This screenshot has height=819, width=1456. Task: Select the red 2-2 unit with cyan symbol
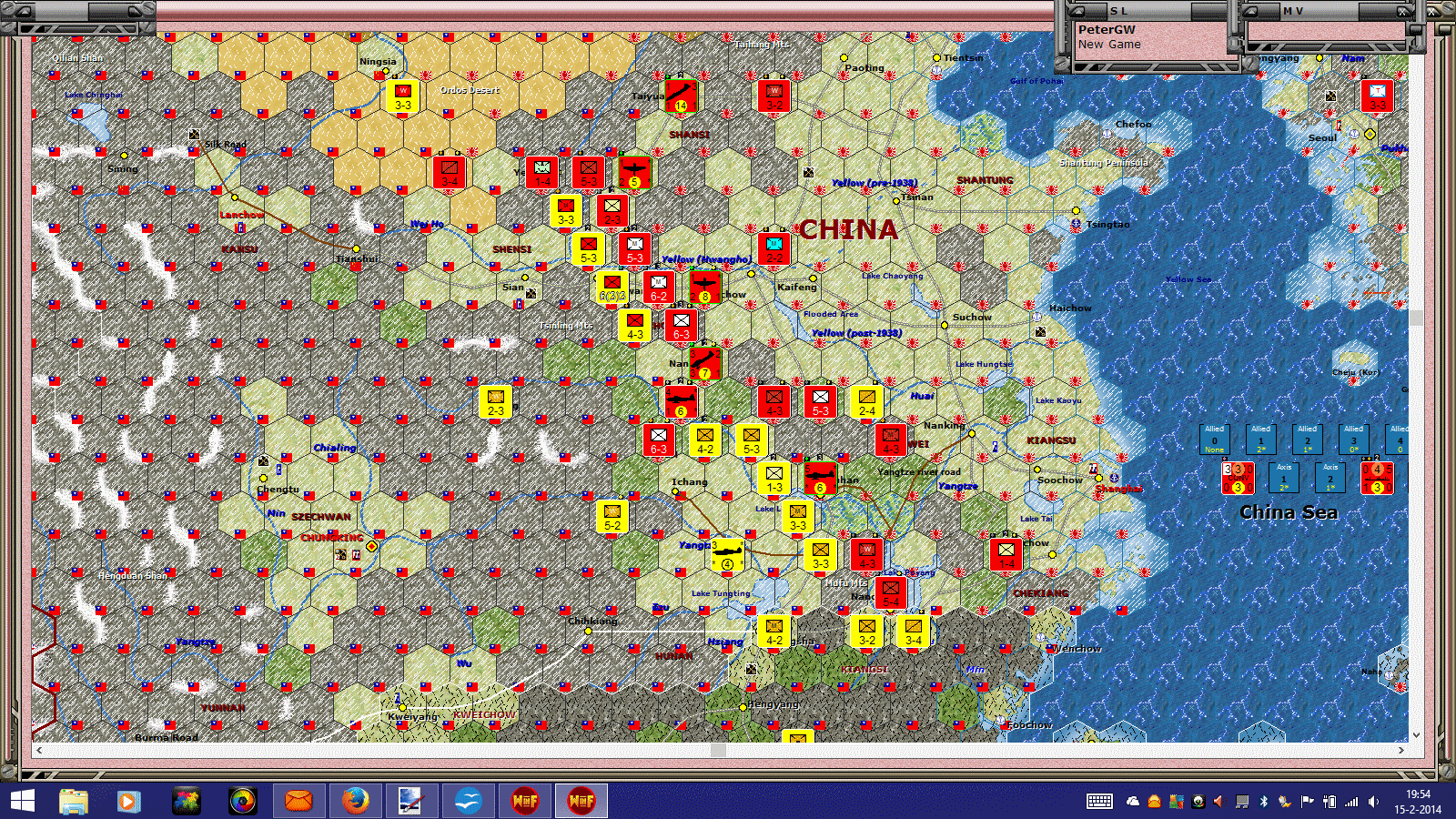click(773, 249)
